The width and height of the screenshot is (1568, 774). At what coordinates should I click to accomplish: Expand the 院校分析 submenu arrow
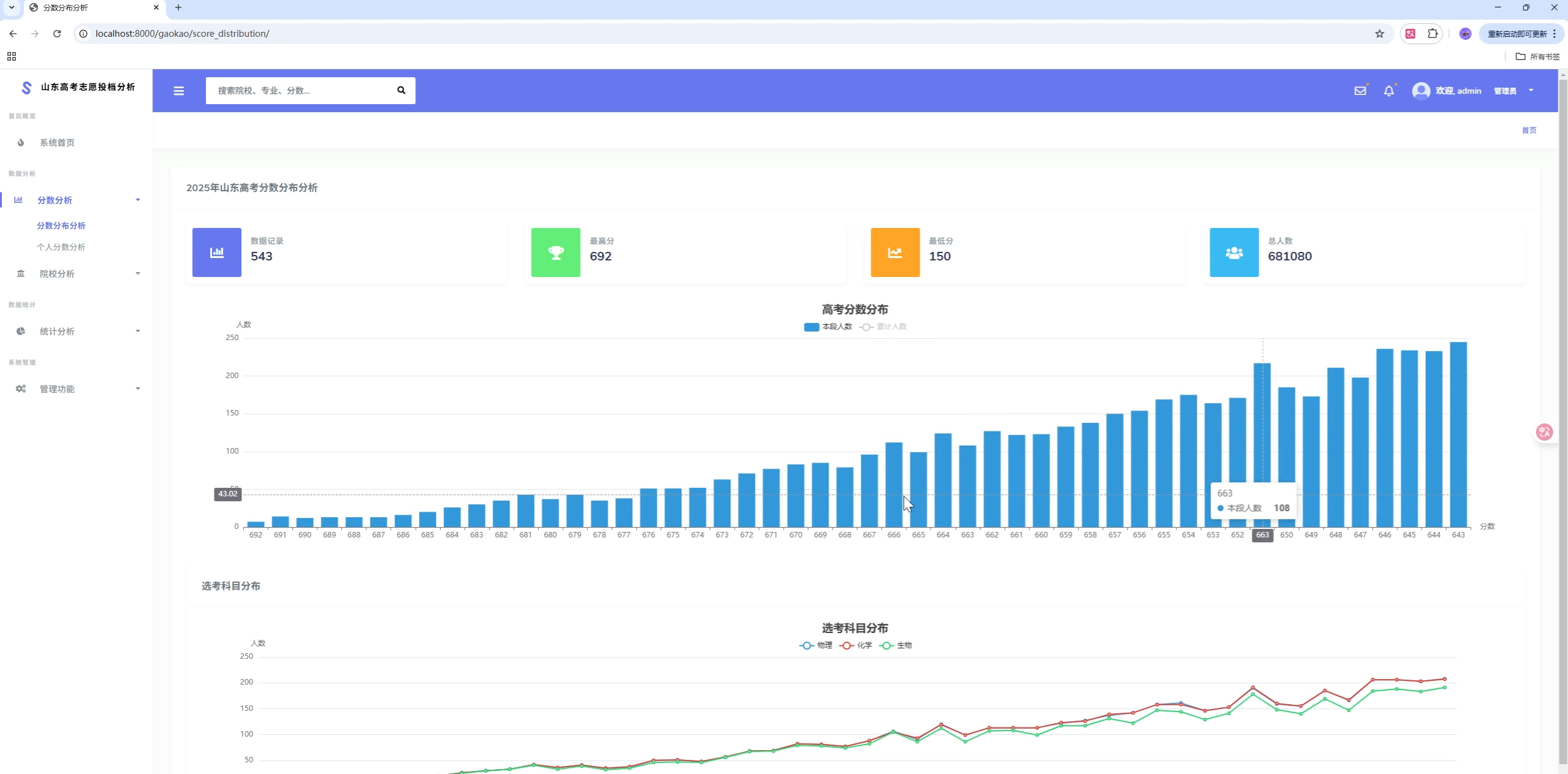coord(138,273)
